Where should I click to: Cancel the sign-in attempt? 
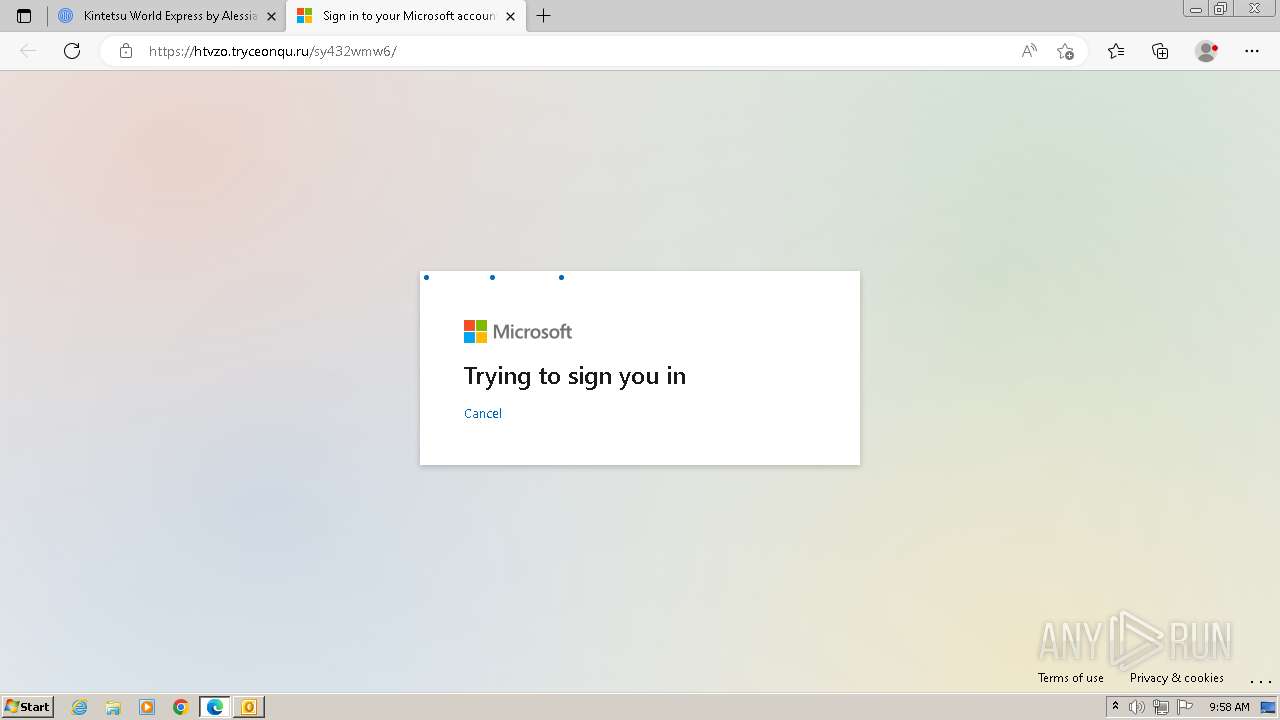tap(483, 414)
